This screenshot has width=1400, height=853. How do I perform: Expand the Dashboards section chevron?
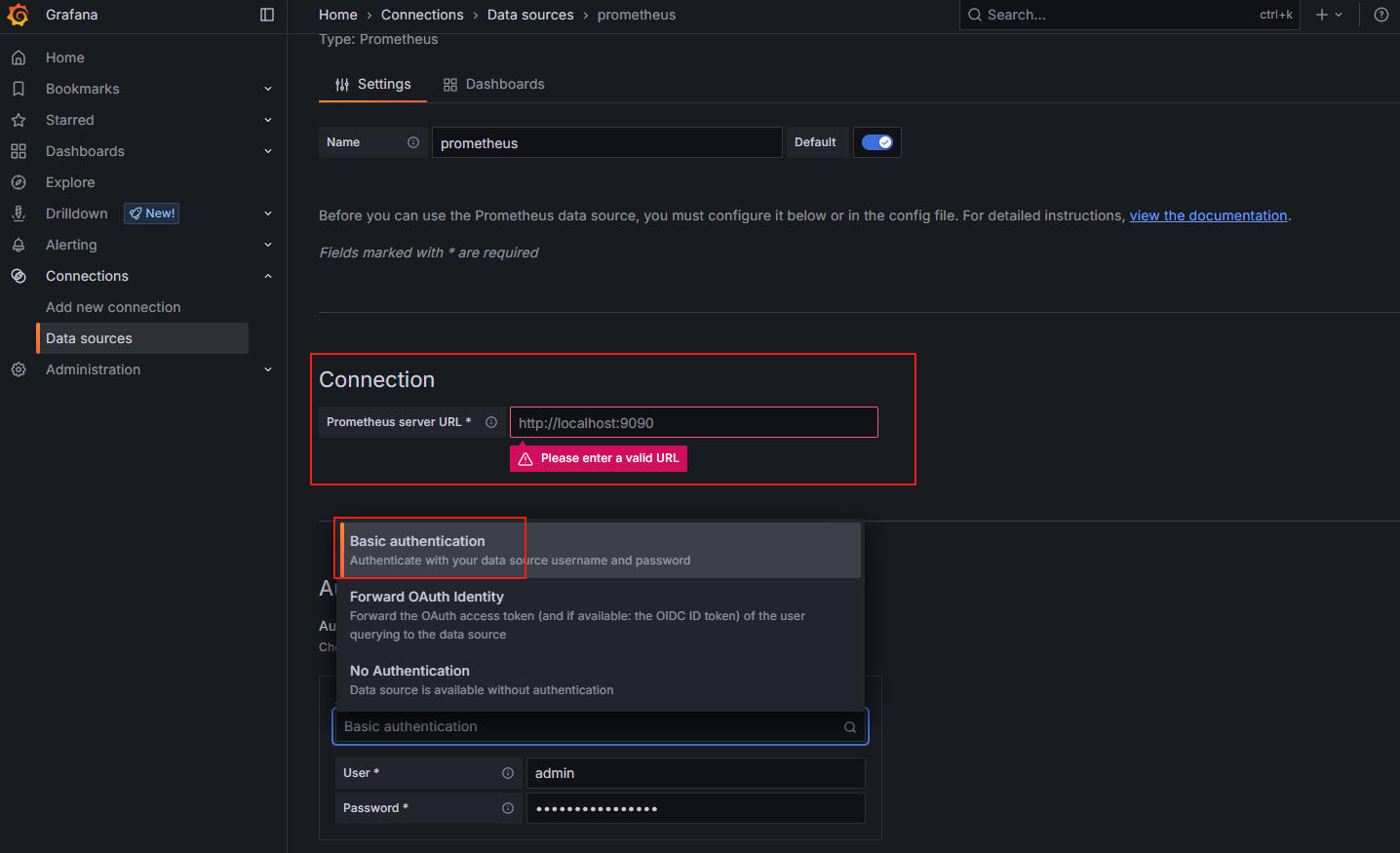pyautogui.click(x=268, y=151)
